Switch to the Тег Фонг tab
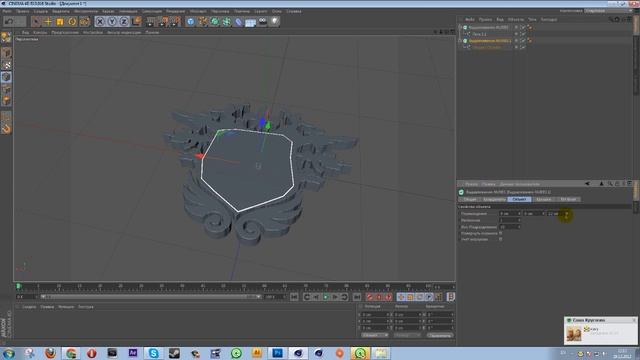 click(x=568, y=199)
